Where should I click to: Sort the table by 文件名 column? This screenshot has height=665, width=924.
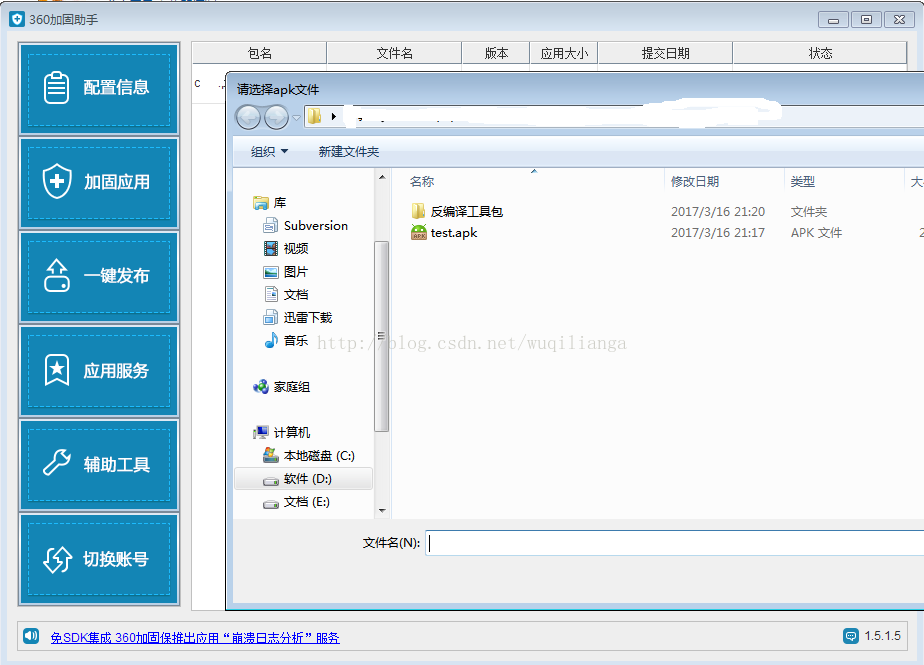394,53
